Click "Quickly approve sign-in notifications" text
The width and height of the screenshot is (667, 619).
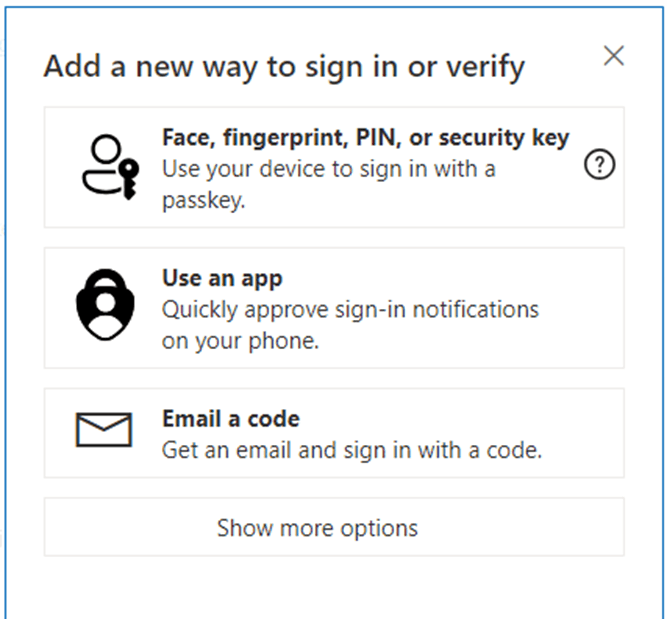pos(350,309)
